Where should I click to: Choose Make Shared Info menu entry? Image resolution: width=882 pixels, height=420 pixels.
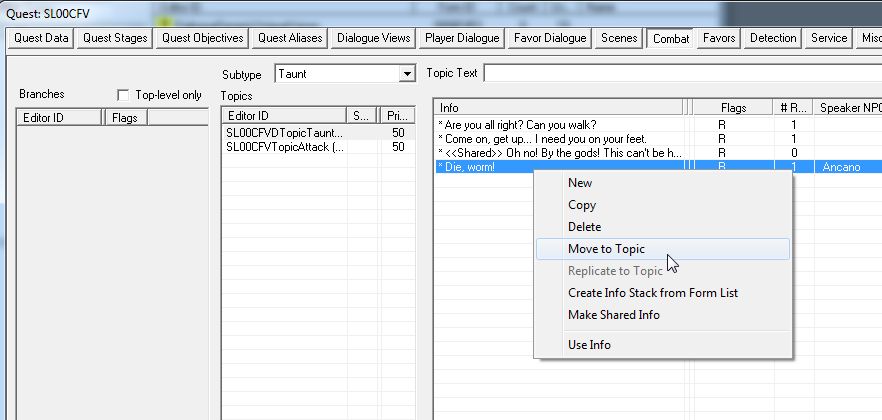pos(662,314)
